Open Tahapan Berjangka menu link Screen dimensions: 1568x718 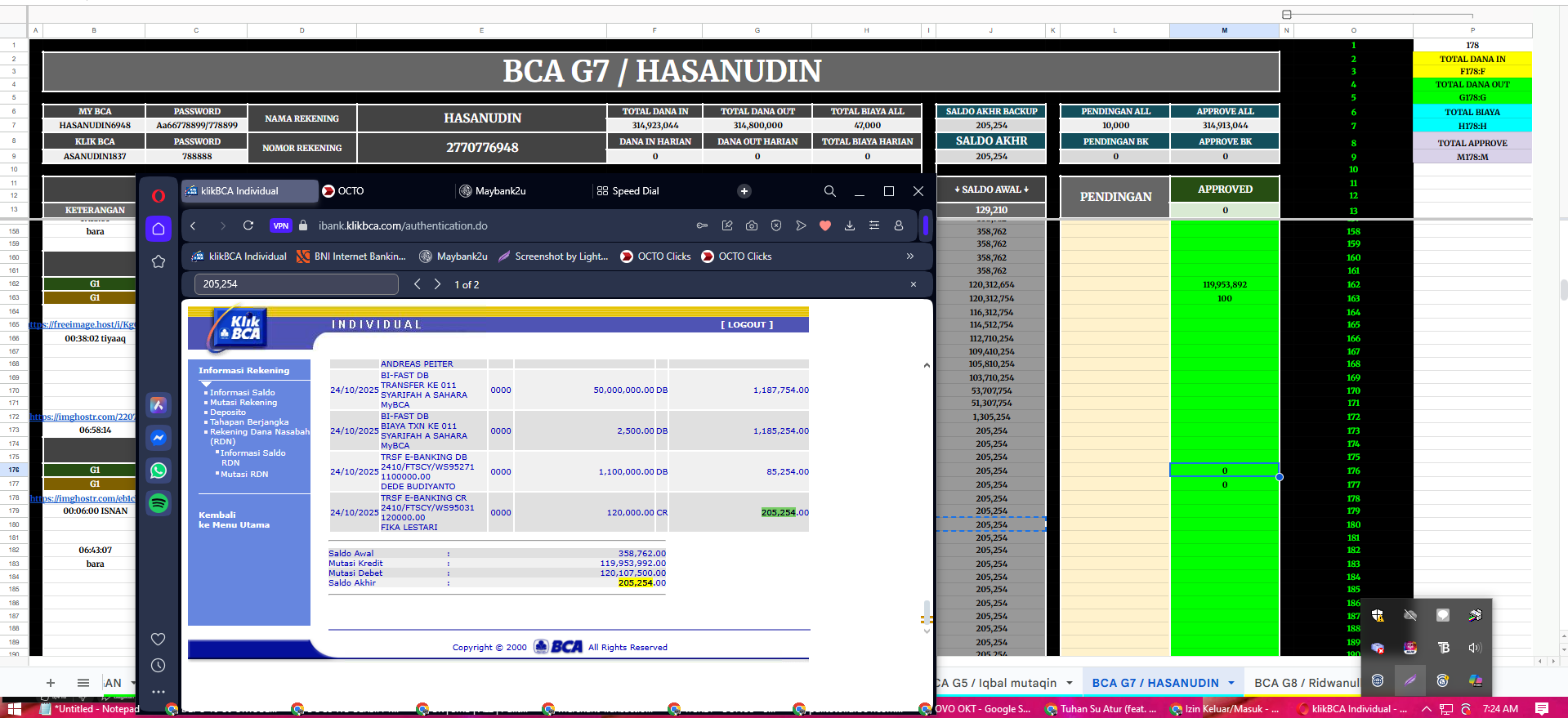249,422
